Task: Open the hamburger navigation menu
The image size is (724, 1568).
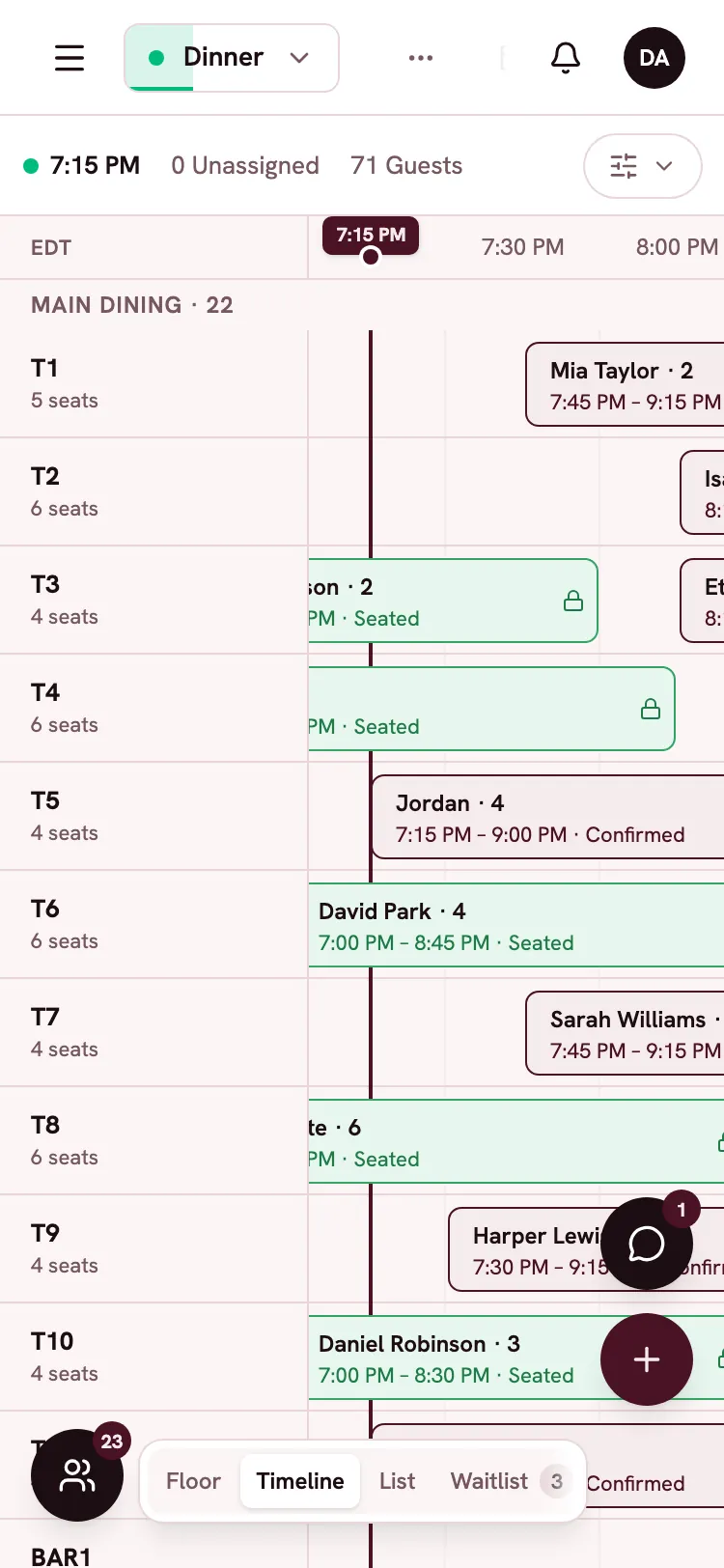Action: coord(70,58)
